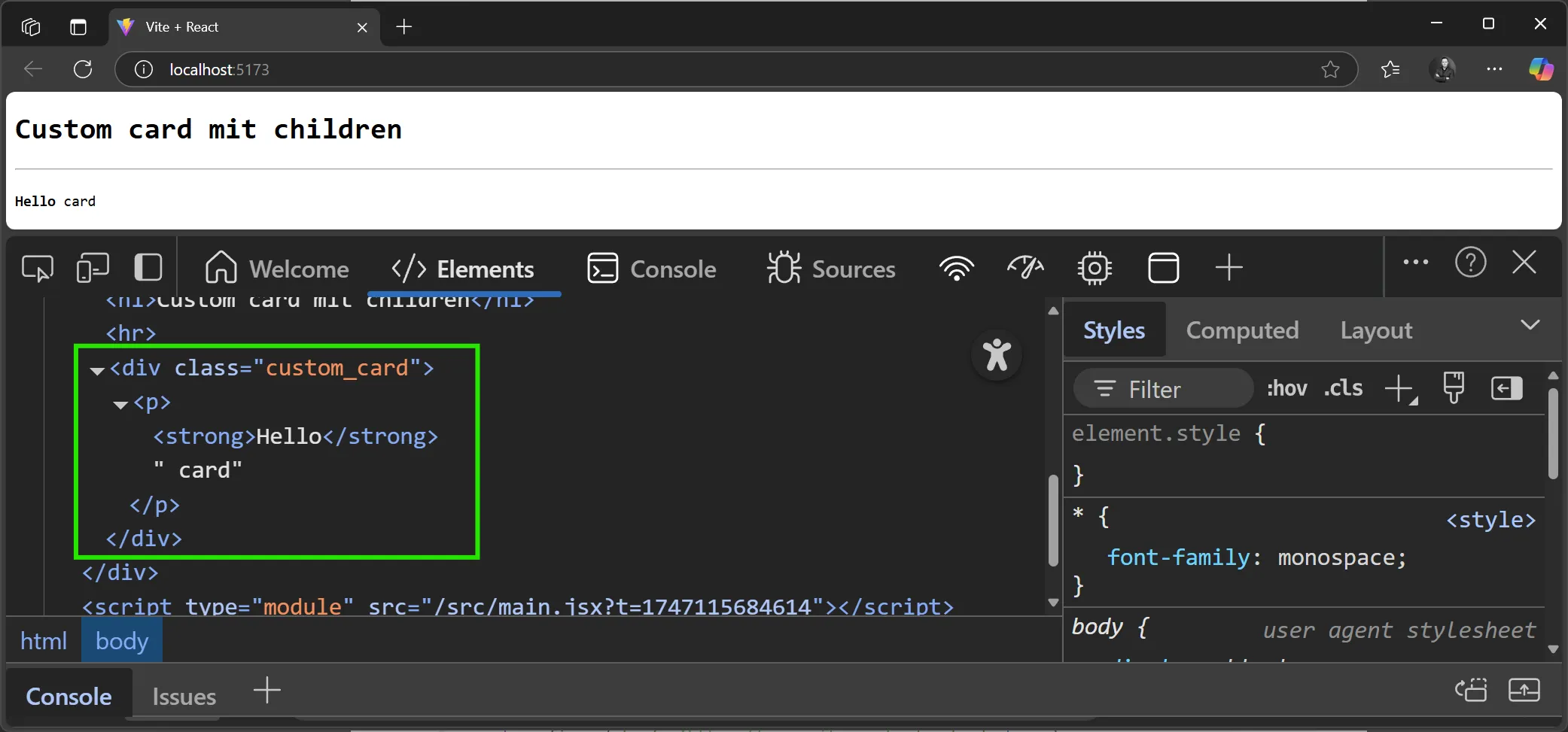The image size is (1568, 732).
Task: Switch to the Layout pane tab
Action: (1376, 330)
